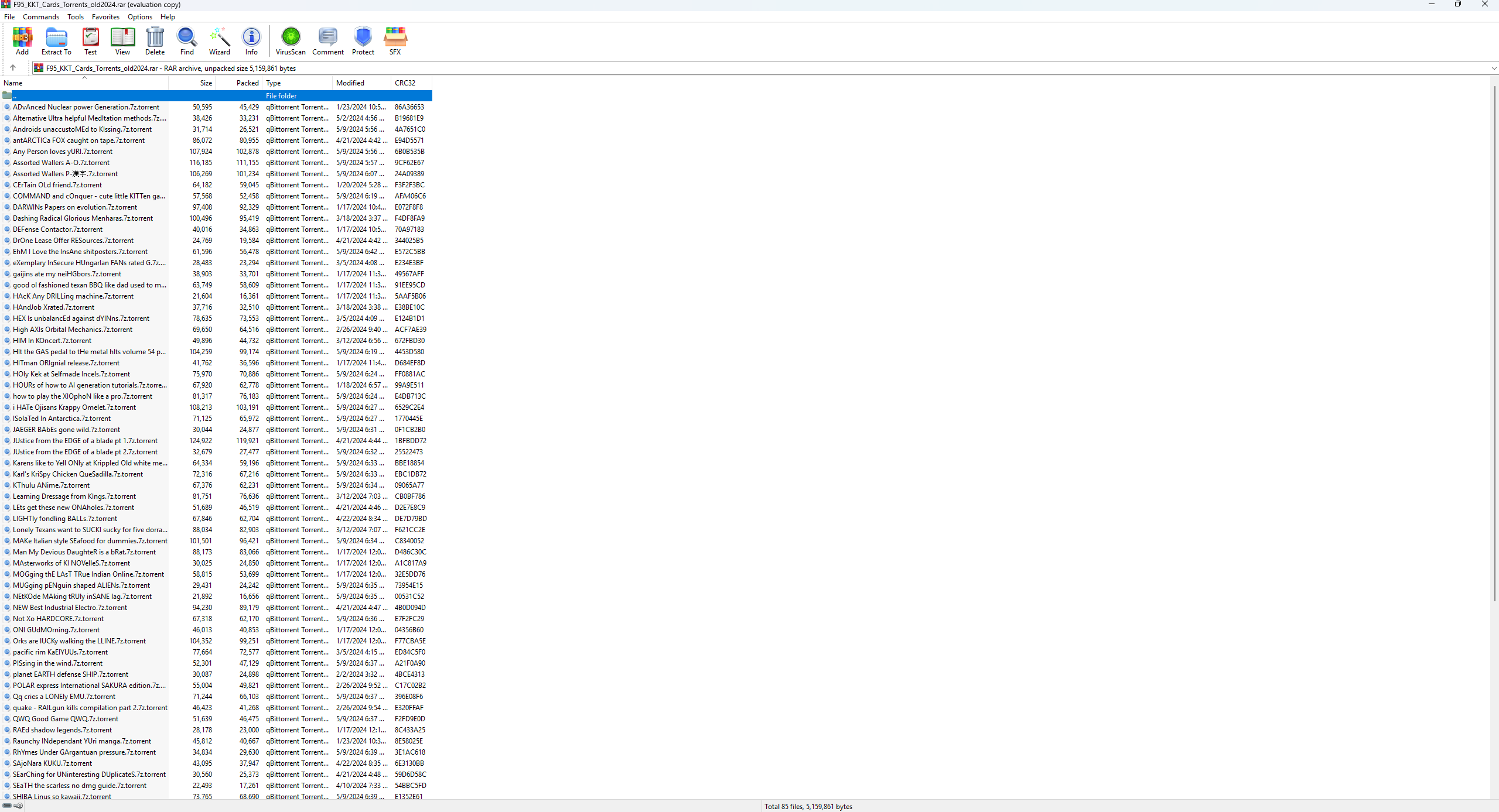Open the Options menu
This screenshot has height=812, width=1499.
coord(140,17)
